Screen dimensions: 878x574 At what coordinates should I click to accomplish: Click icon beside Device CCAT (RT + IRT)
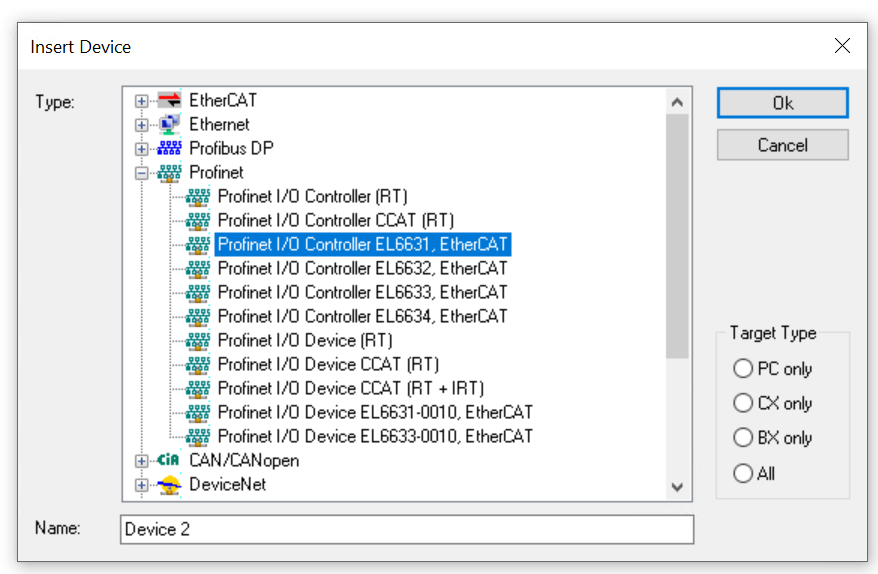coord(198,389)
